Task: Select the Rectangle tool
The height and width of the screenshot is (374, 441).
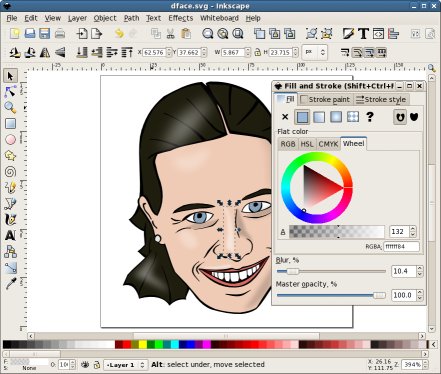Action: [10, 124]
